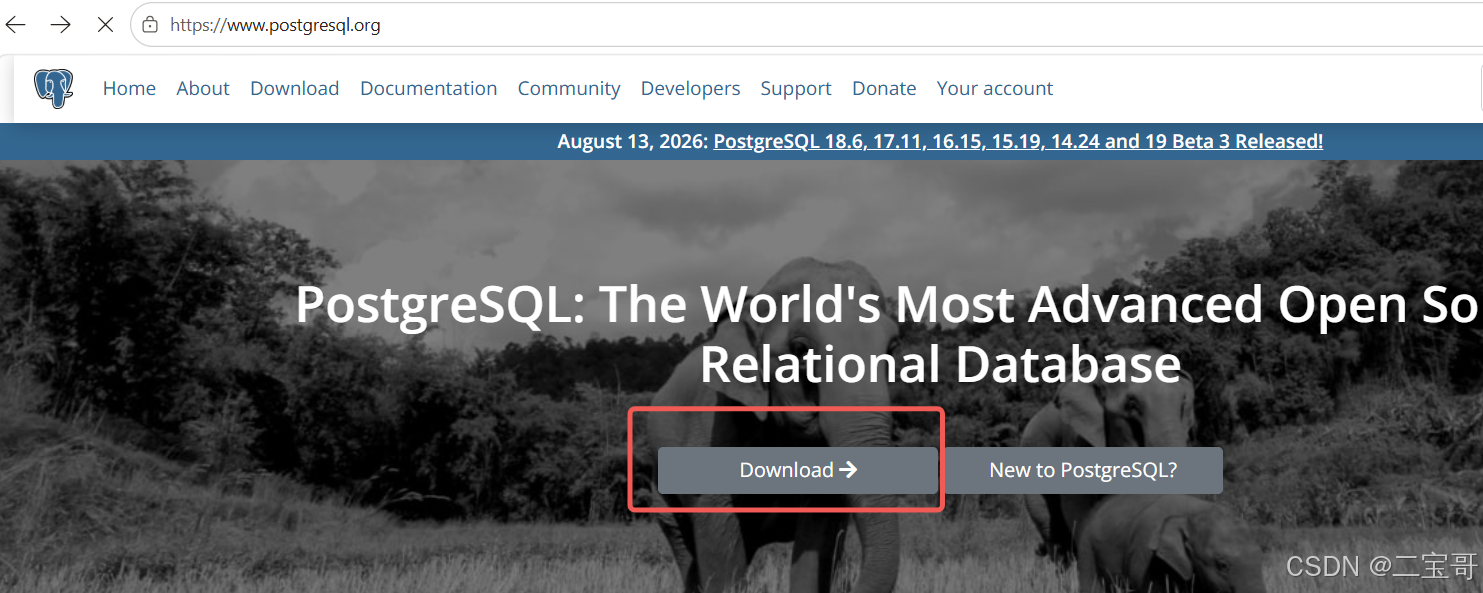Image resolution: width=1483 pixels, height=593 pixels.
Task: Click the address bar URL field
Action: coord(806,25)
